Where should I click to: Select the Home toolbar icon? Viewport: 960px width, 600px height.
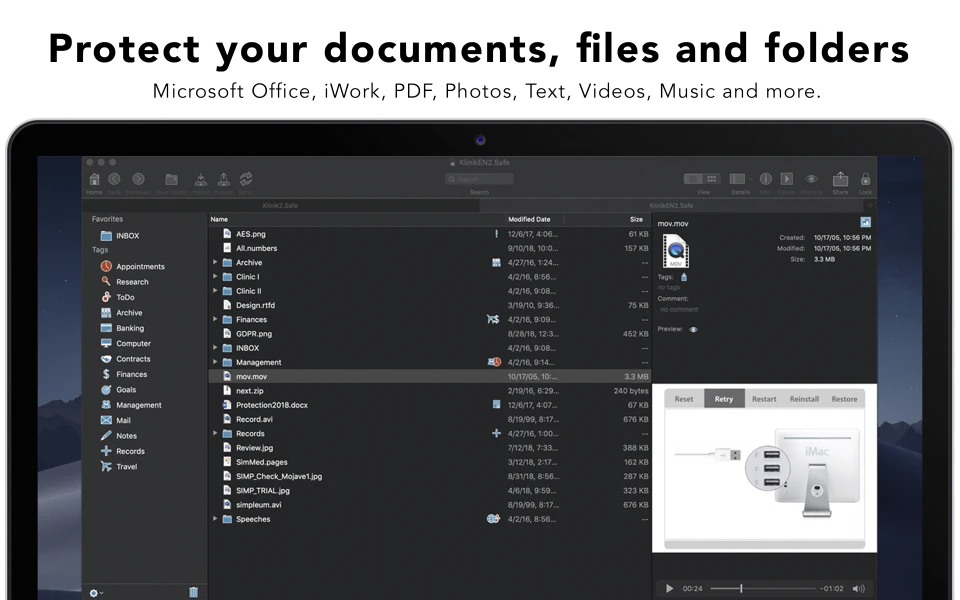click(x=95, y=178)
